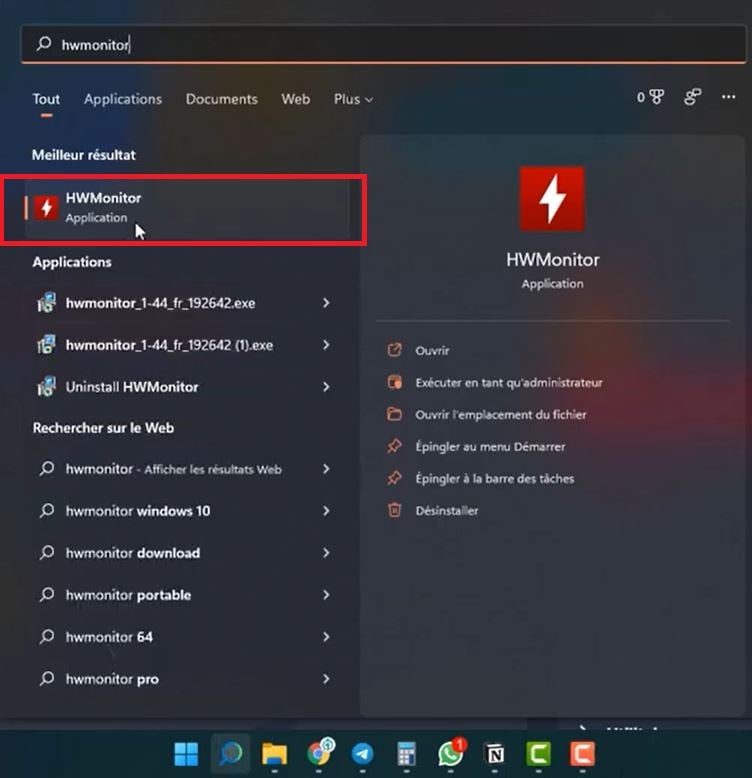Open WhatsApp from taskbar
Screen dimensions: 752x778
coord(450,753)
